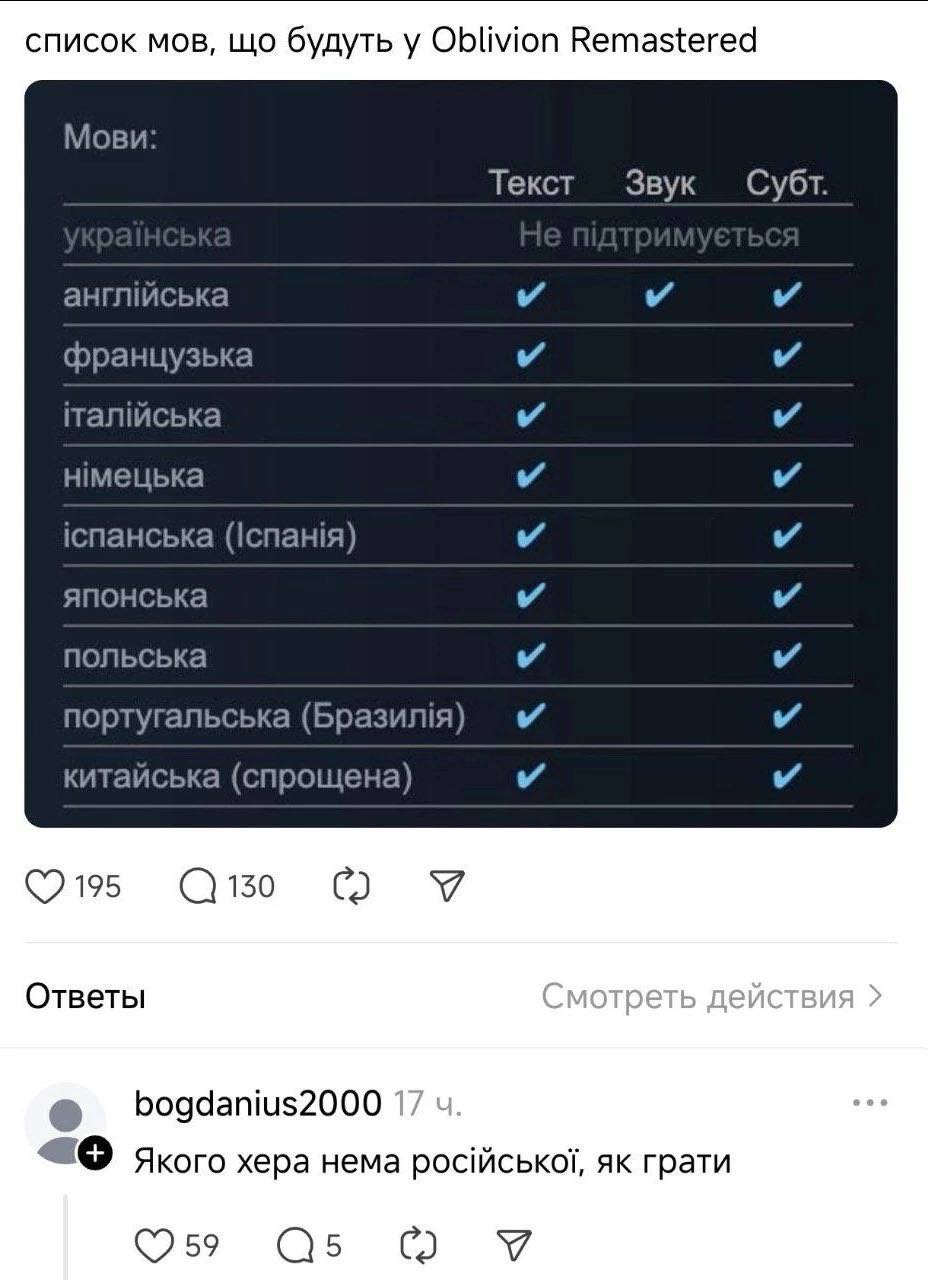Repost the Oblivion Remastered languages post
This screenshot has height=1280, width=928.
point(352,886)
